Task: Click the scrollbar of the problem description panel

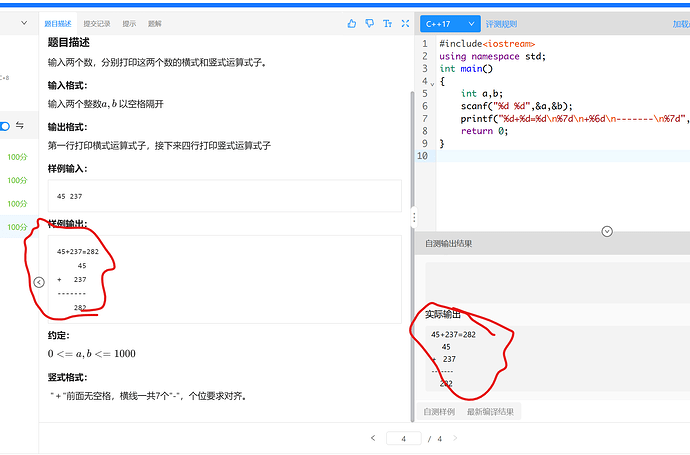Action: pos(412,255)
